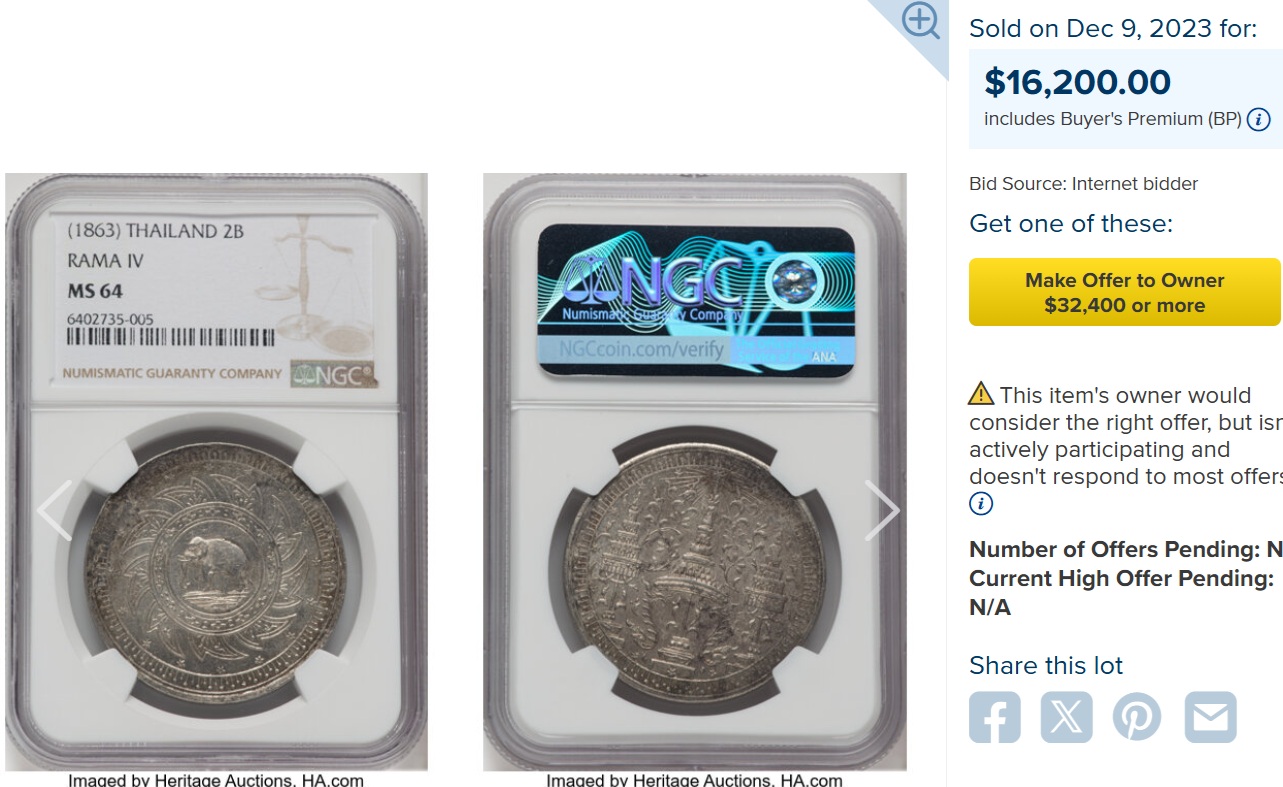Click the NGC hologram label on the reverse slab

coord(696,301)
